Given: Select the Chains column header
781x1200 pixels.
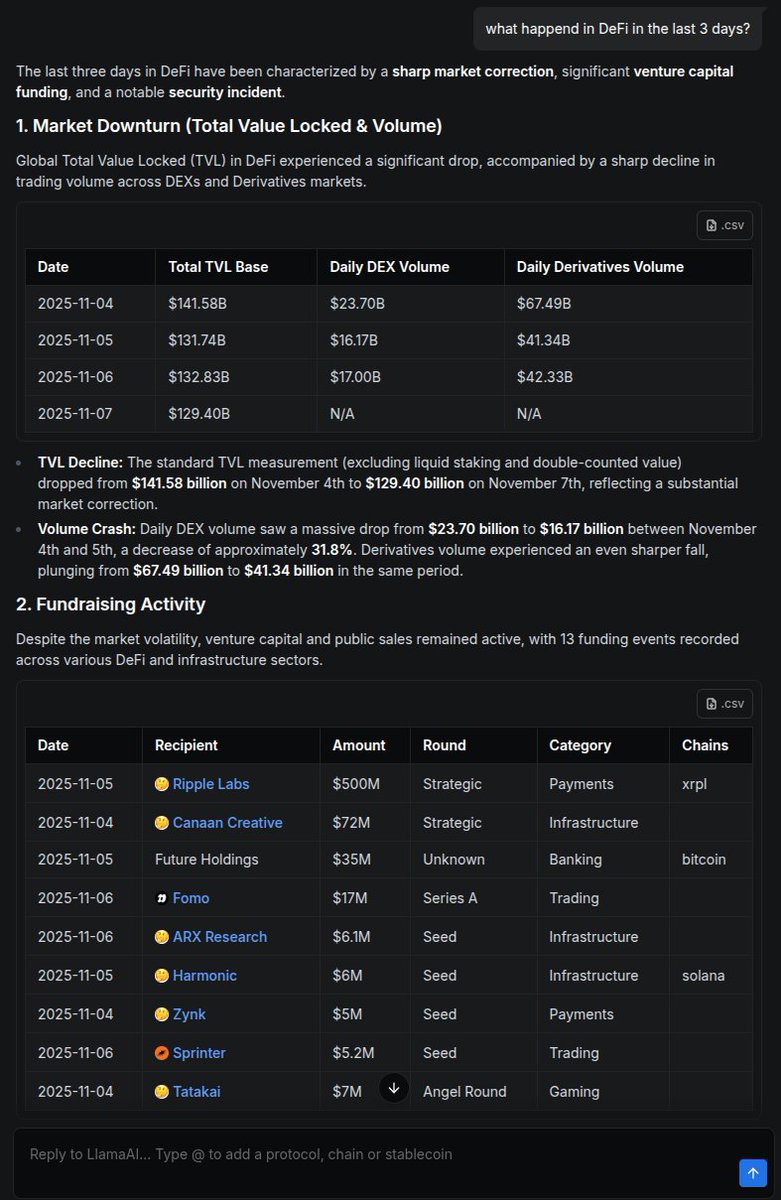Looking at the screenshot, I should (x=711, y=745).
